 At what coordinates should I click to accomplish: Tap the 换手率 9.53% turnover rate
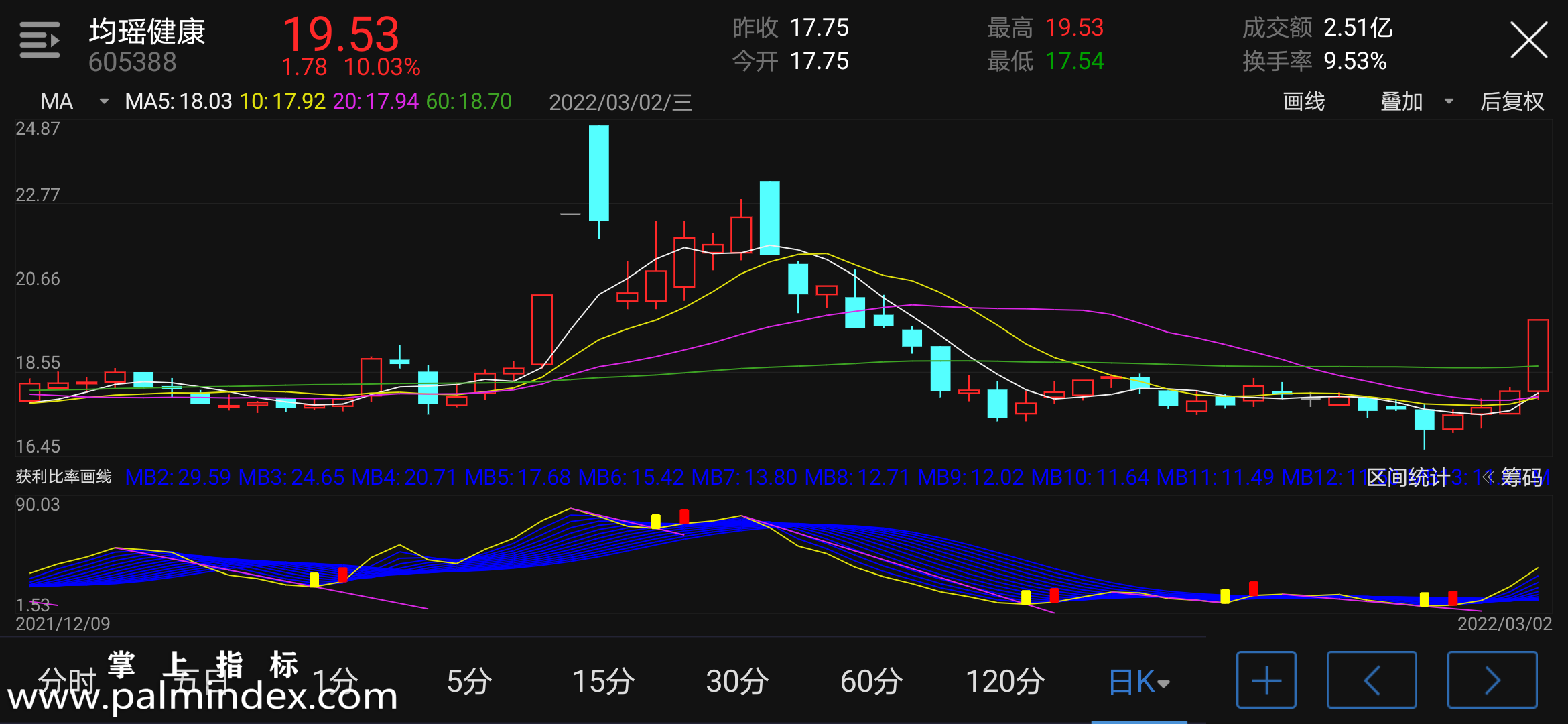click(1314, 61)
